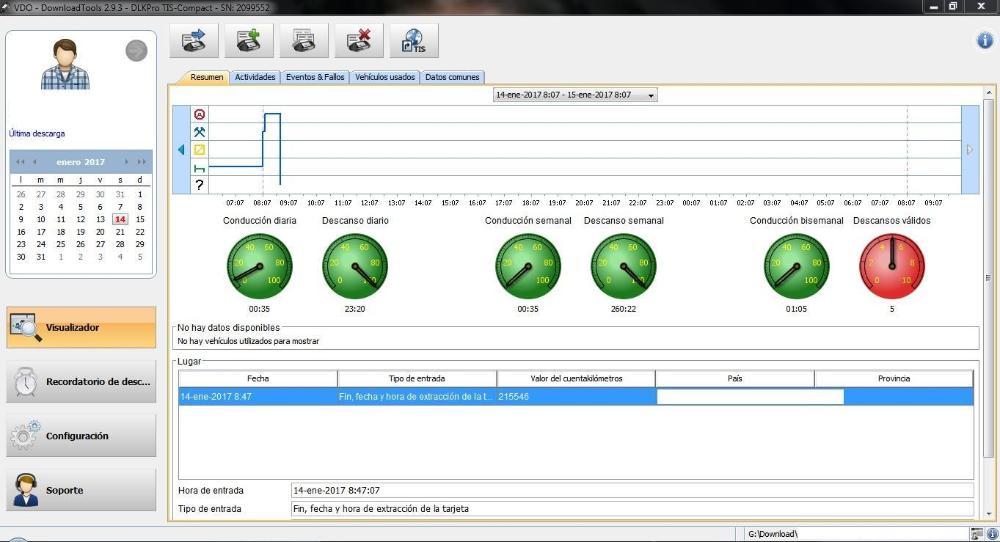Click the Configuración gears icon
1000x542 pixels.
26,436
